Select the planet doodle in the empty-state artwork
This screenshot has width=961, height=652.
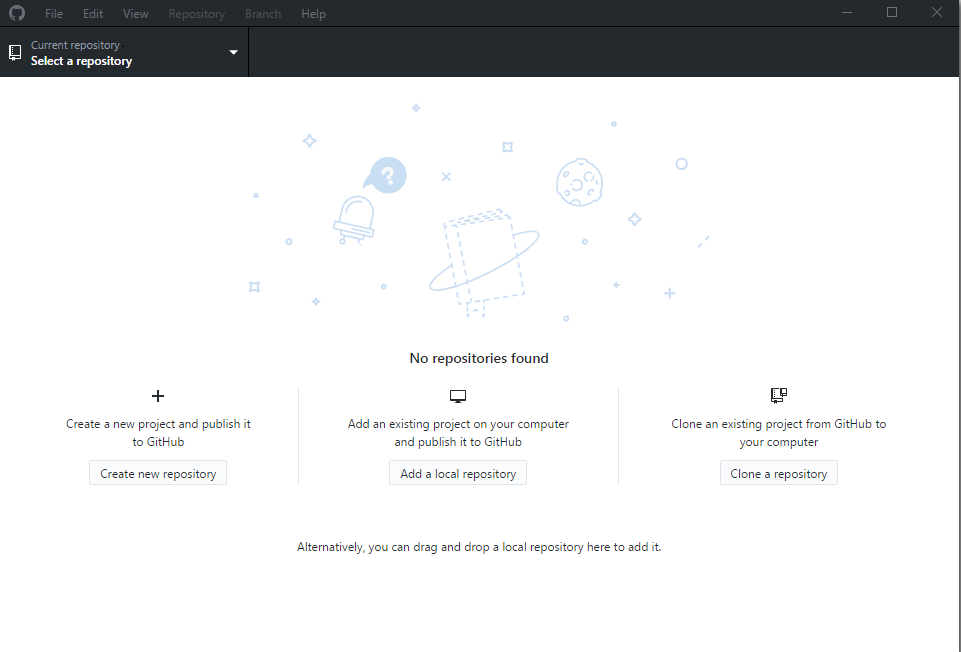click(x=485, y=260)
